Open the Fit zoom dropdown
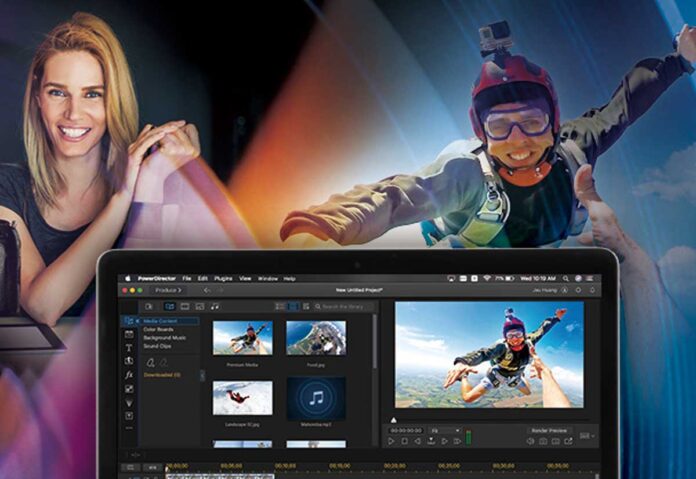Screen dimensions: 696x479 click(x=449, y=430)
